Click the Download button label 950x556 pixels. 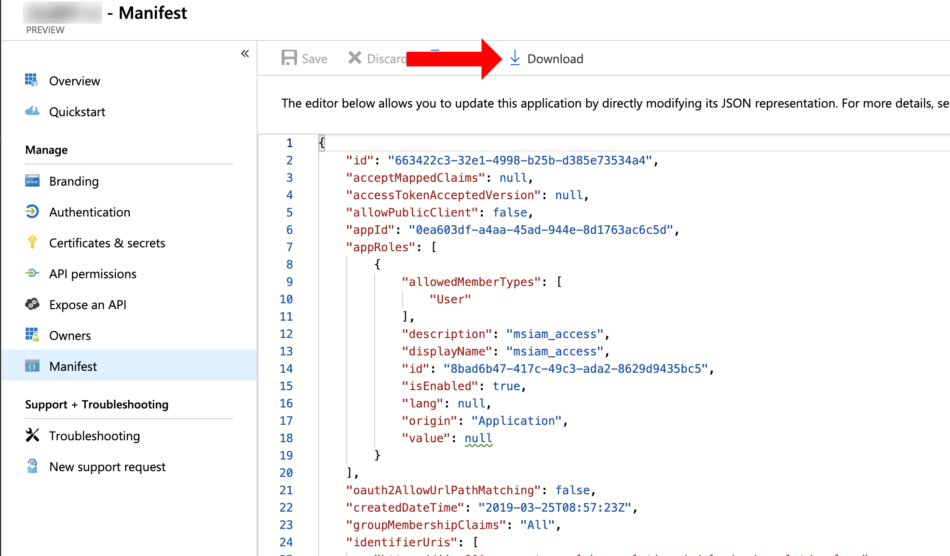[x=555, y=59]
